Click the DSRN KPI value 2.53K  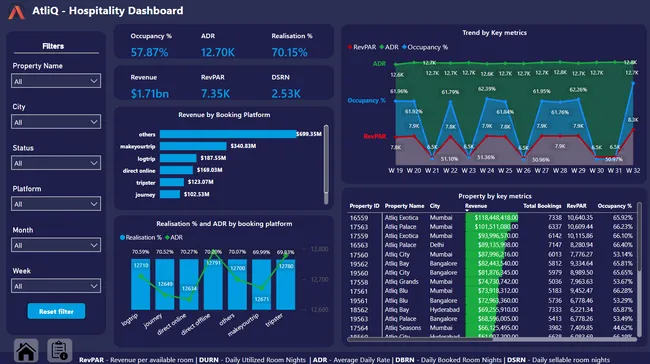coord(286,94)
